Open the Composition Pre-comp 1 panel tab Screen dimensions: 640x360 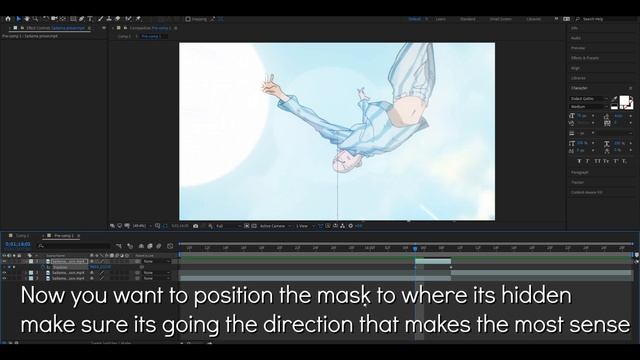click(150, 28)
